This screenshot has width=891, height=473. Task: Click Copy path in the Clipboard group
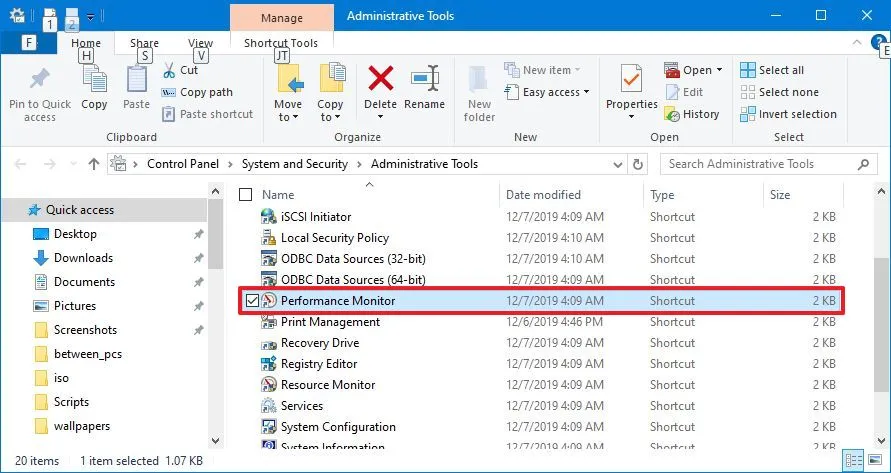206,92
